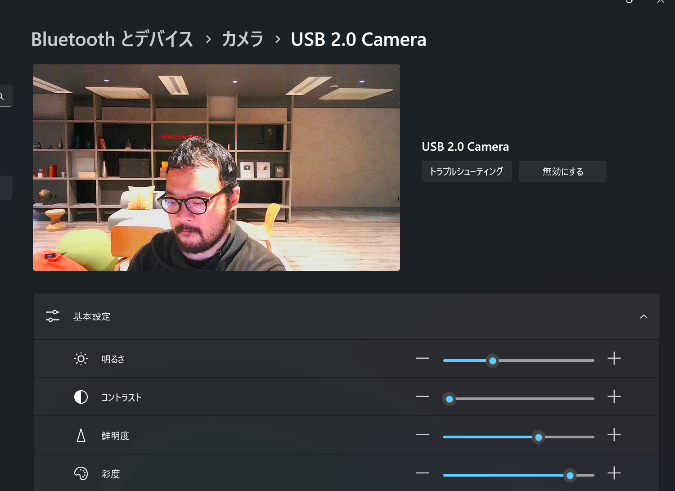Go back to Bluetooth とデバイス breadcrumb
The height and width of the screenshot is (491, 675).
point(112,40)
